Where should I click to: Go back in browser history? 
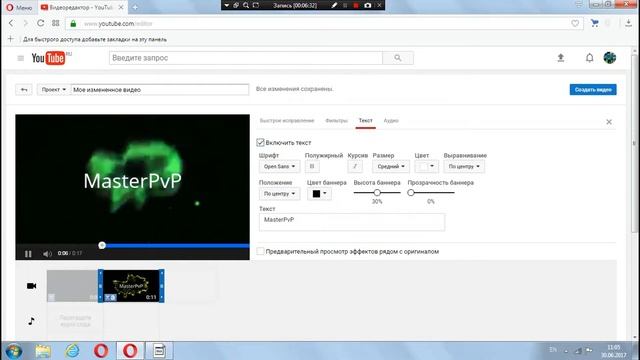11,23
